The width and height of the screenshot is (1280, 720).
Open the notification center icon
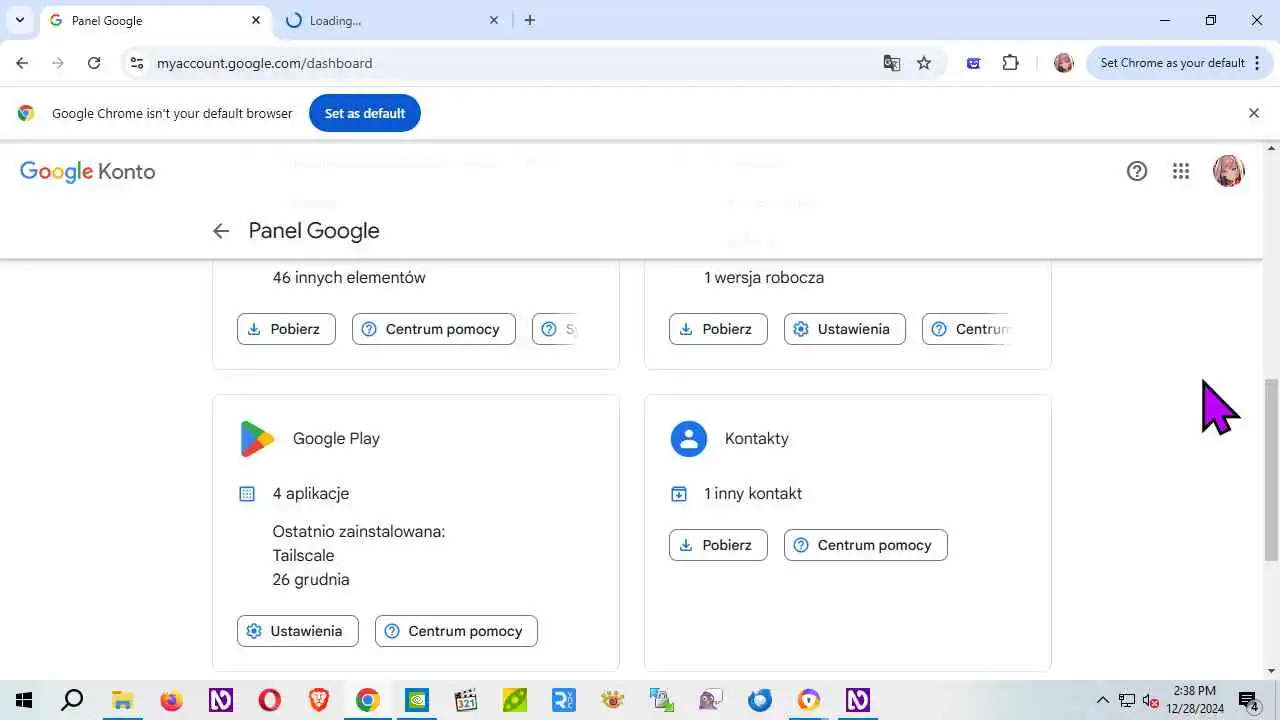[1248, 700]
